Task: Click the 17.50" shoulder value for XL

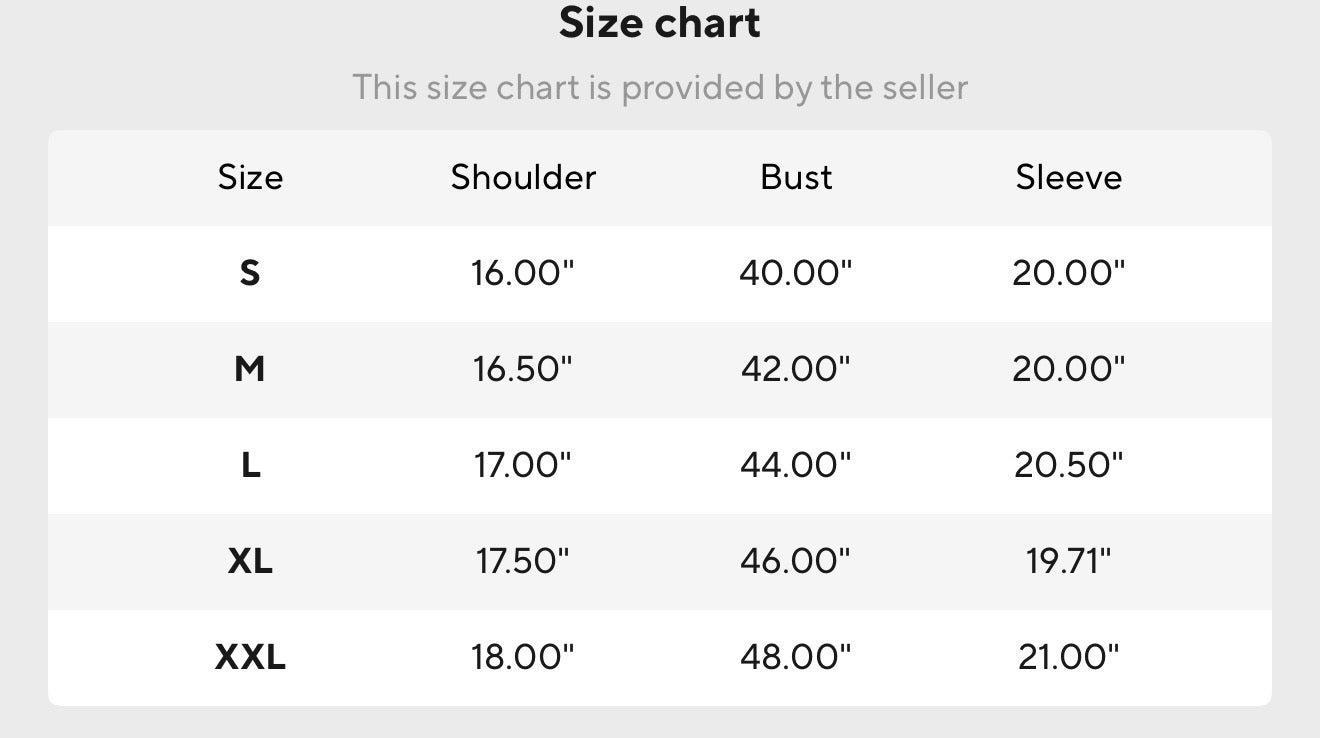Action: pos(523,561)
